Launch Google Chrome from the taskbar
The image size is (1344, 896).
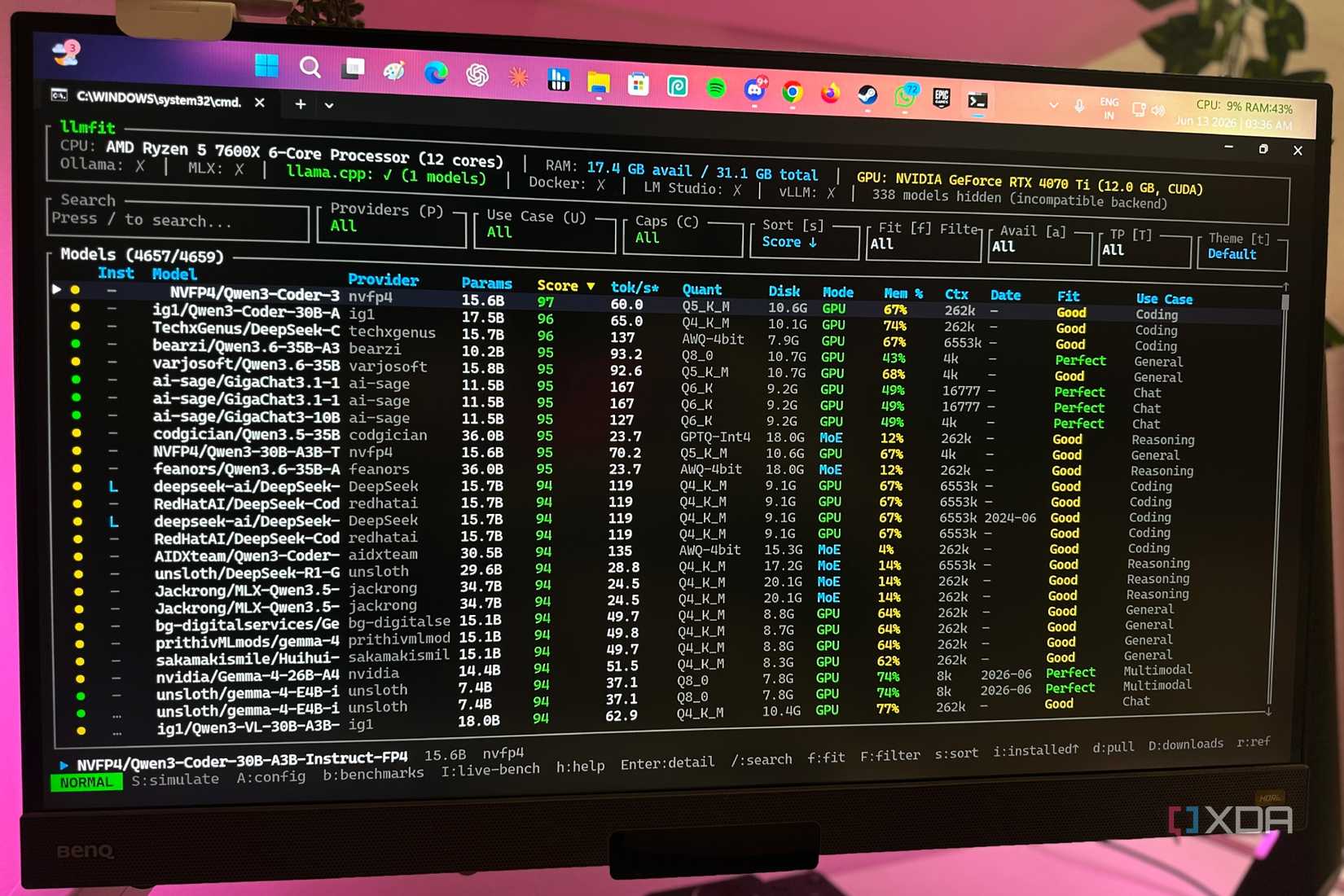pos(793,92)
